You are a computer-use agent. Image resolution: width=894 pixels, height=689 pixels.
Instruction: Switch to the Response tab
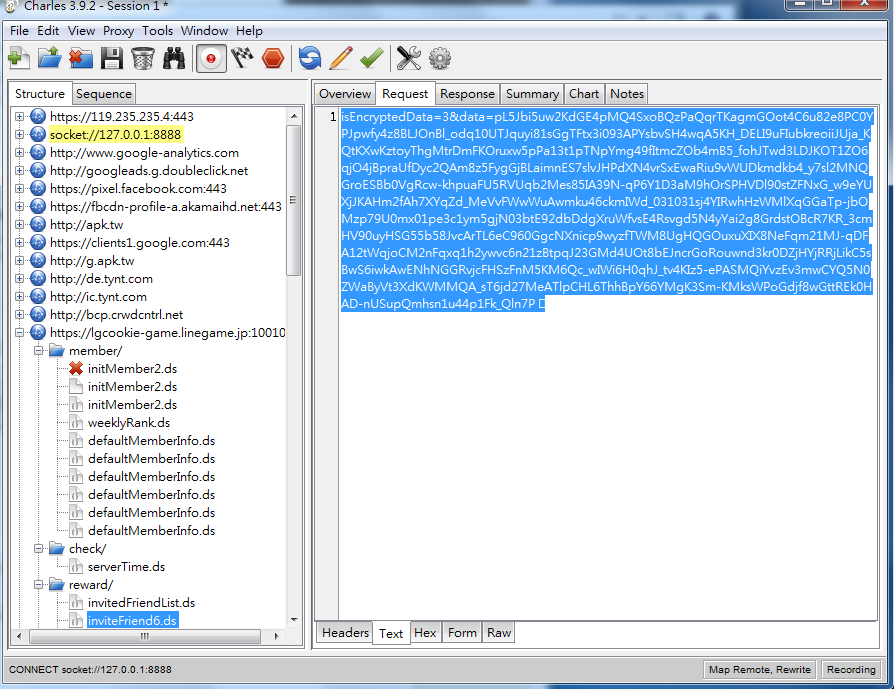467,94
